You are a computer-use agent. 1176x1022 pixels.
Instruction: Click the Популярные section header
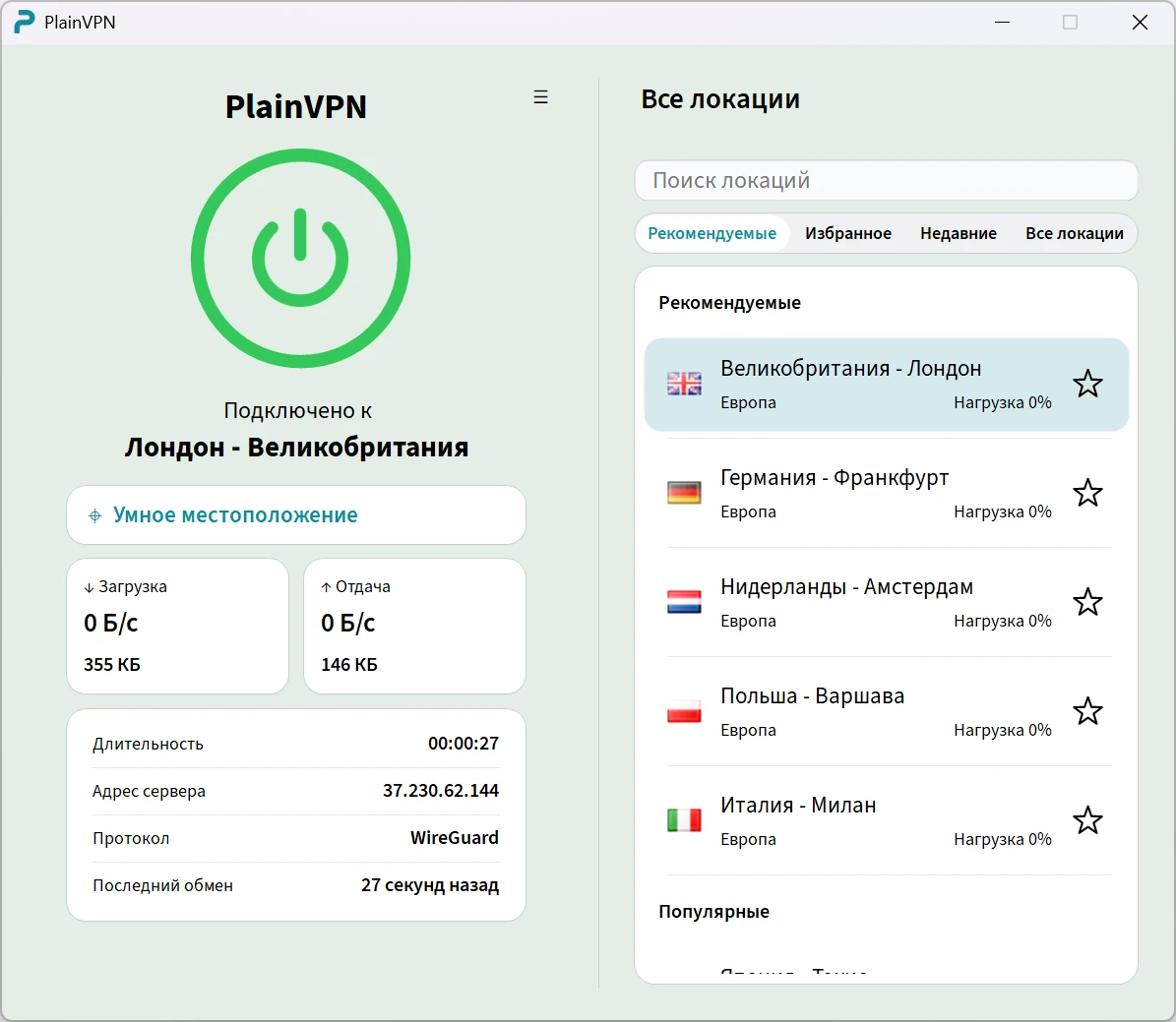pos(713,912)
